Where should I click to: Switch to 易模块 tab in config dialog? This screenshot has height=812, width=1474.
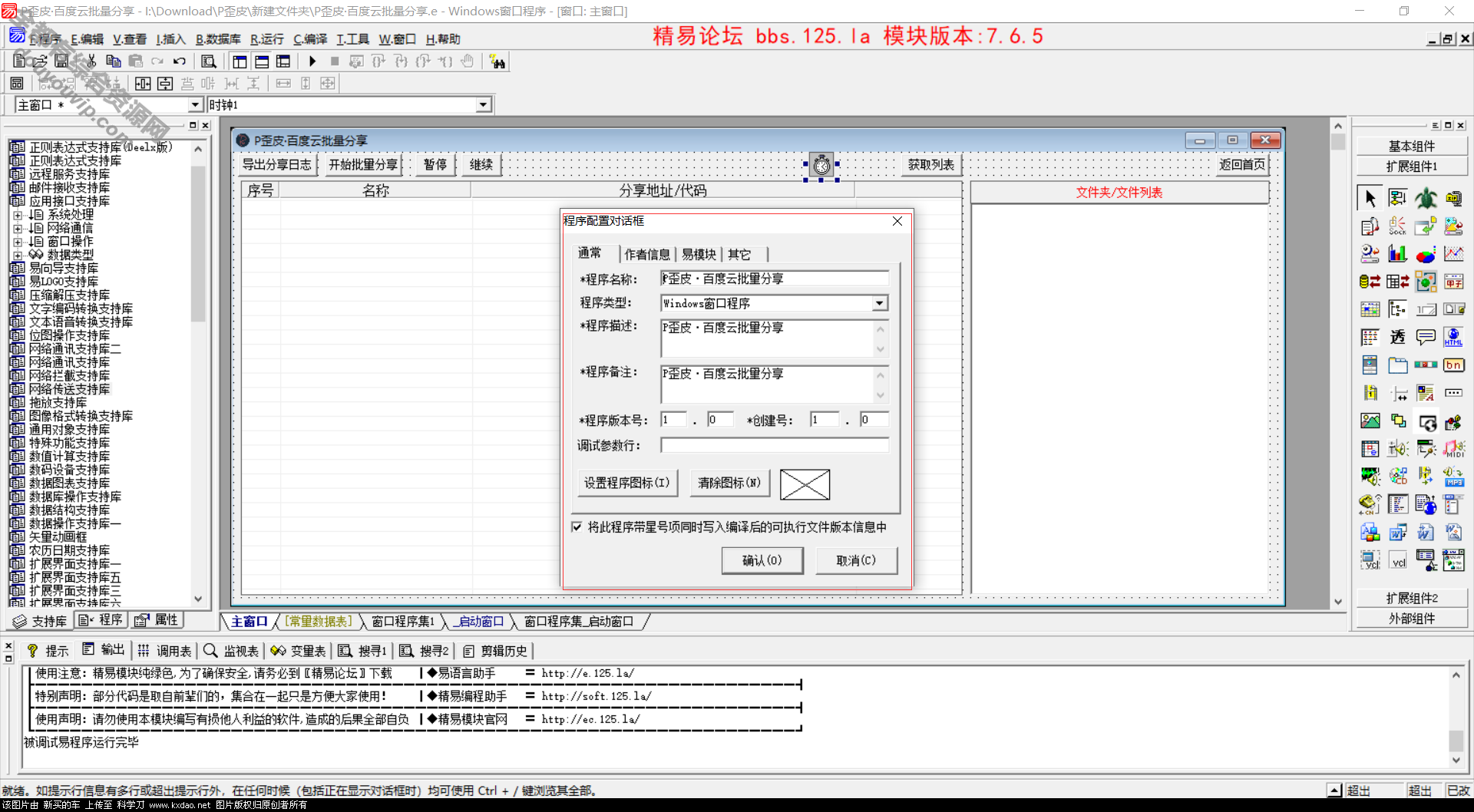(x=699, y=254)
